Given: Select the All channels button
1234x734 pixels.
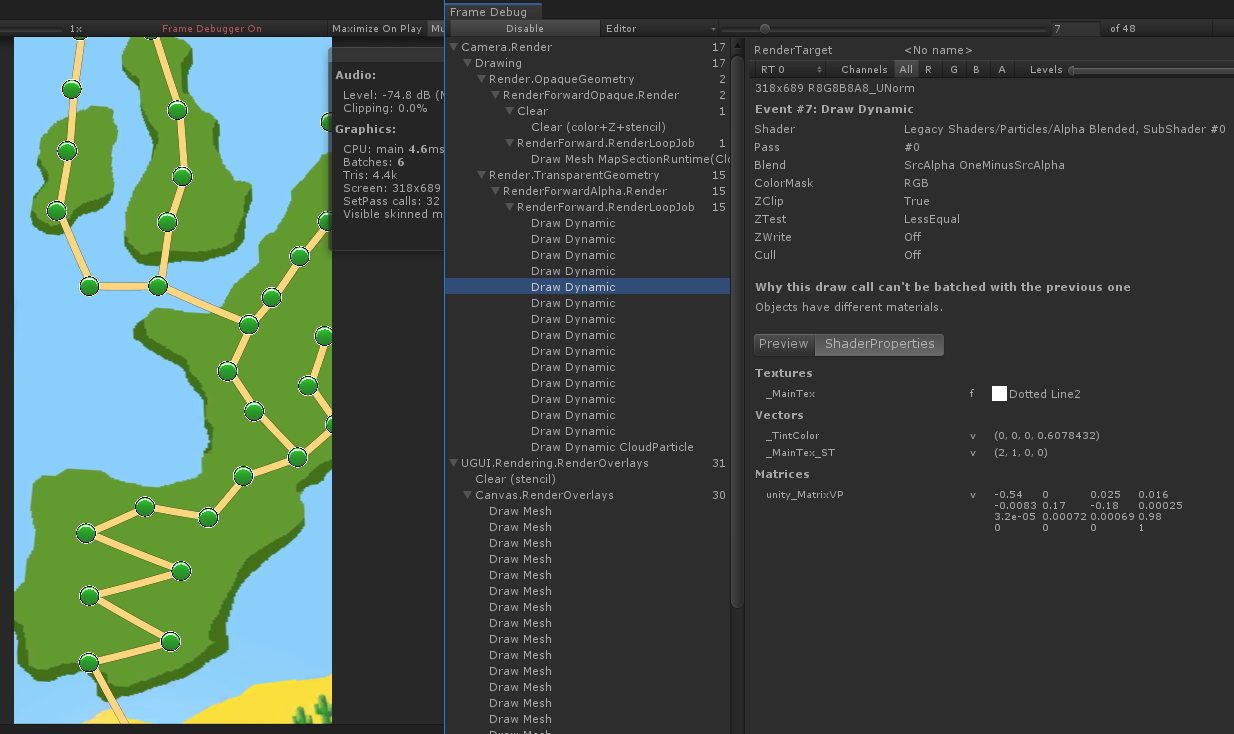Looking at the screenshot, I should click(905, 69).
